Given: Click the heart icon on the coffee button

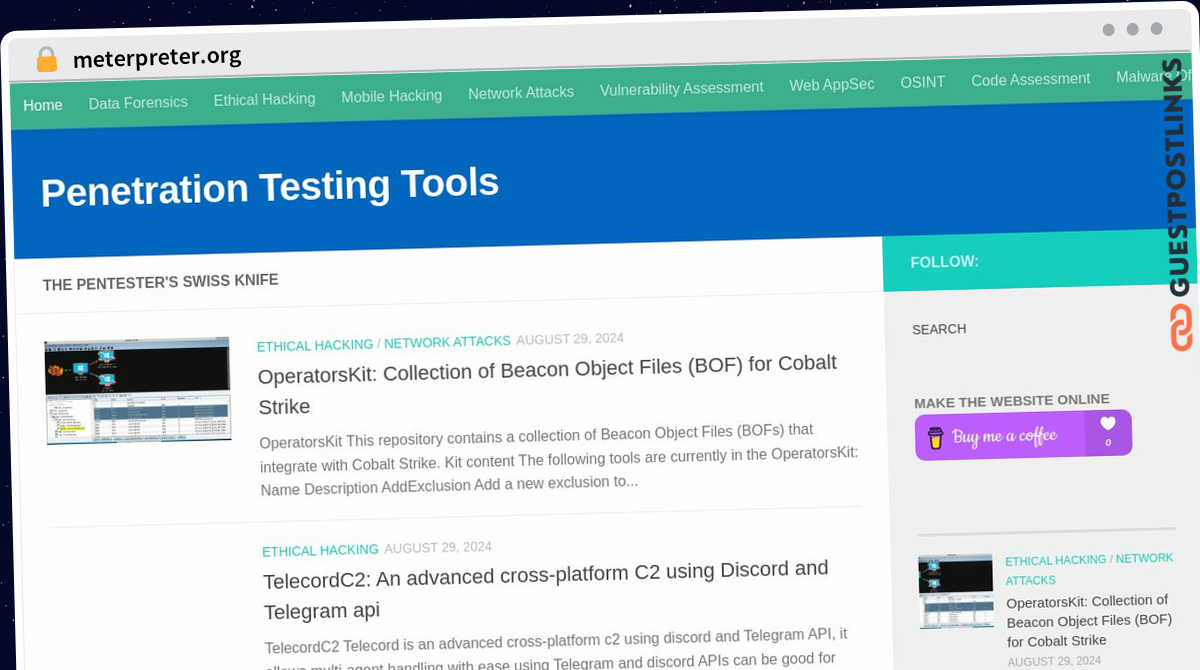Looking at the screenshot, I should 1107,424.
